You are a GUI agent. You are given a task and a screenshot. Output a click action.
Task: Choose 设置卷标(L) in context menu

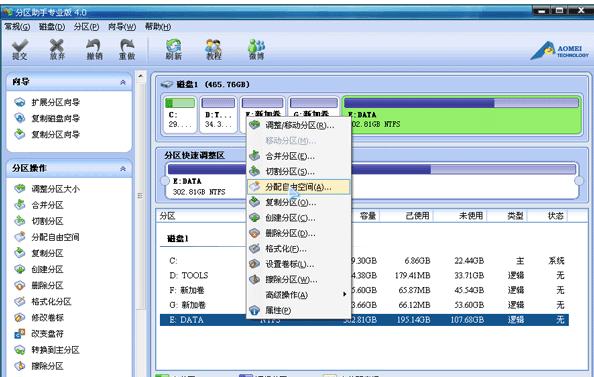pos(299,264)
